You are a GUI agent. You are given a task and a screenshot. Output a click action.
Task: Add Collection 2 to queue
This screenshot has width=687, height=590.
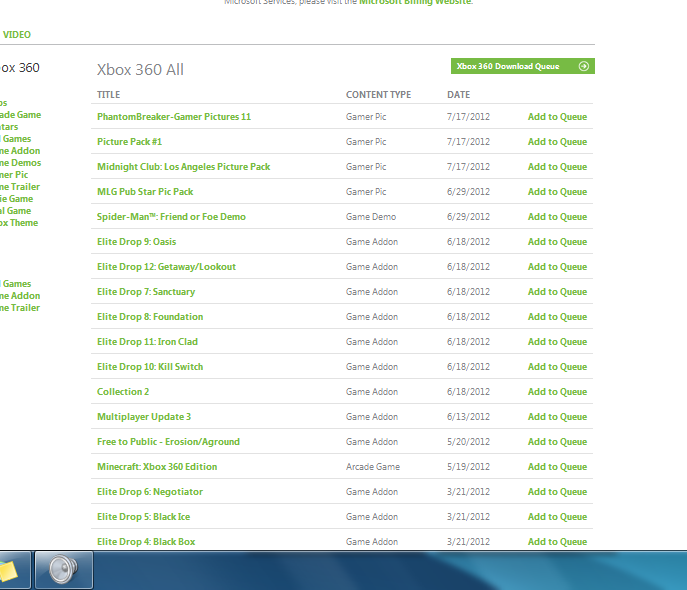pos(557,391)
